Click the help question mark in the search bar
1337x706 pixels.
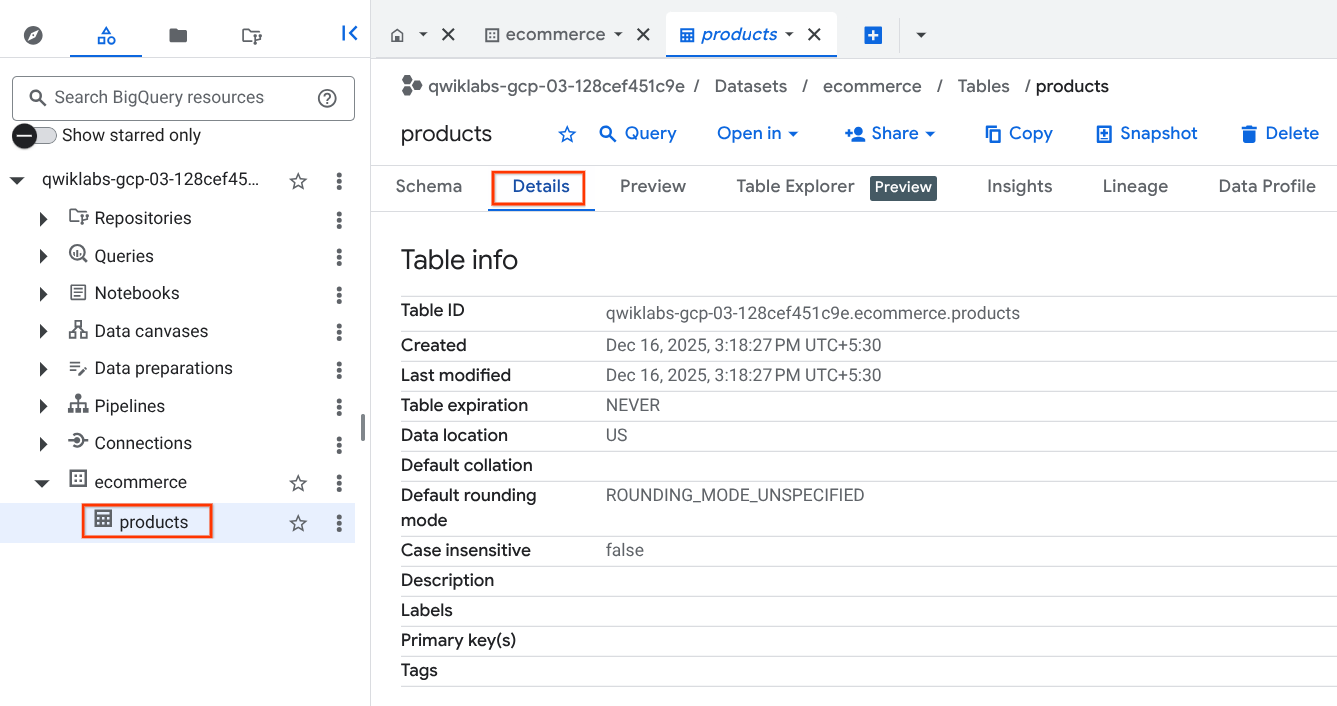coord(327,98)
